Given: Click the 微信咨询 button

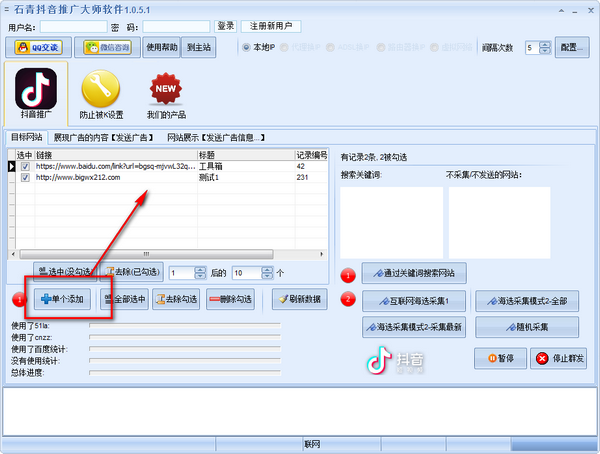Looking at the screenshot, I should point(107,47).
